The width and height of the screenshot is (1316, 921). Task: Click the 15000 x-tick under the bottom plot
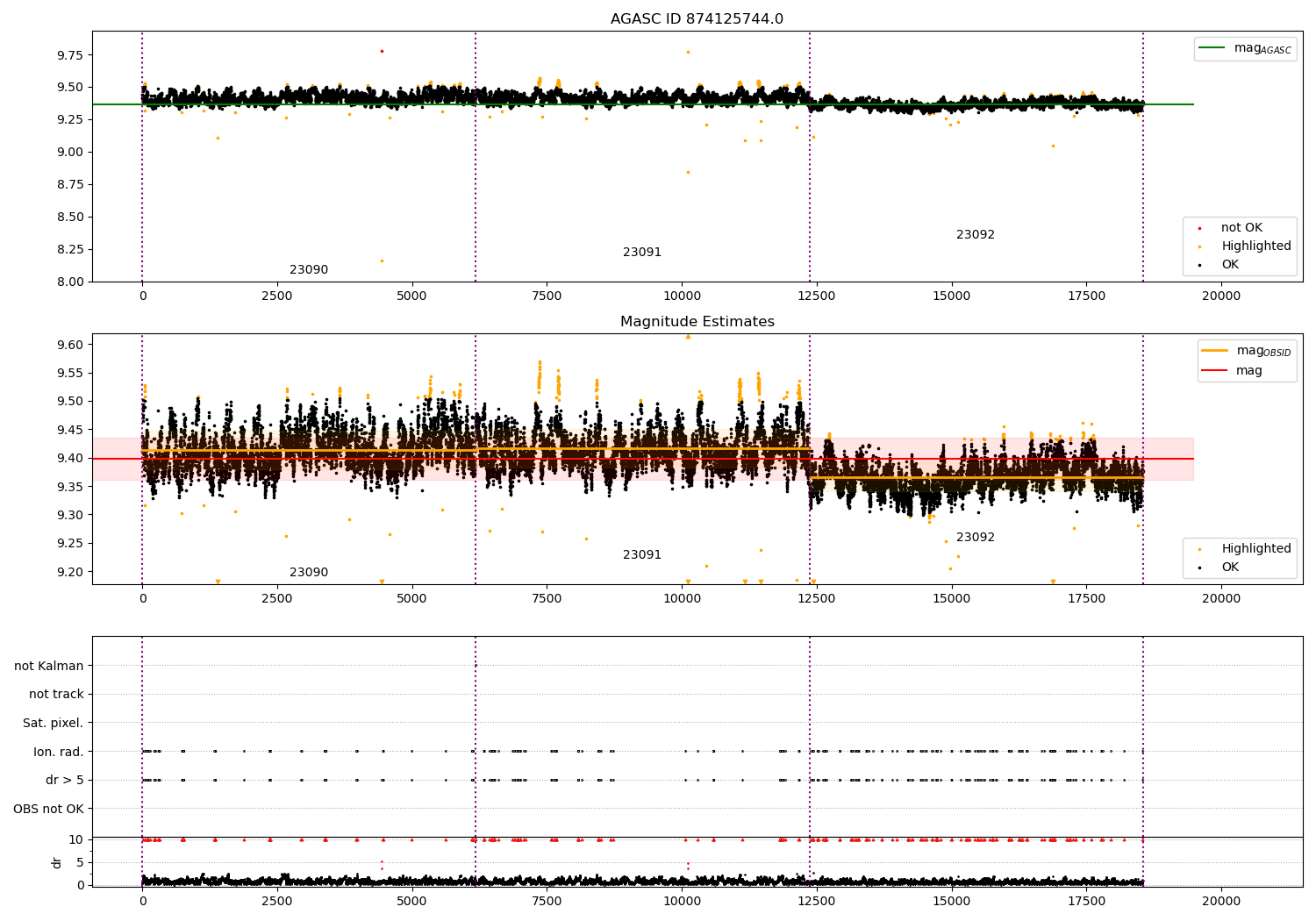click(x=952, y=900)
